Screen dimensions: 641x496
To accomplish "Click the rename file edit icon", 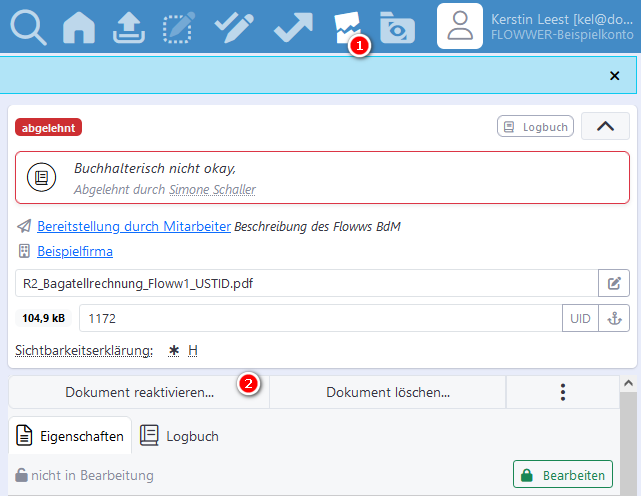I will [x=614, y=283].
